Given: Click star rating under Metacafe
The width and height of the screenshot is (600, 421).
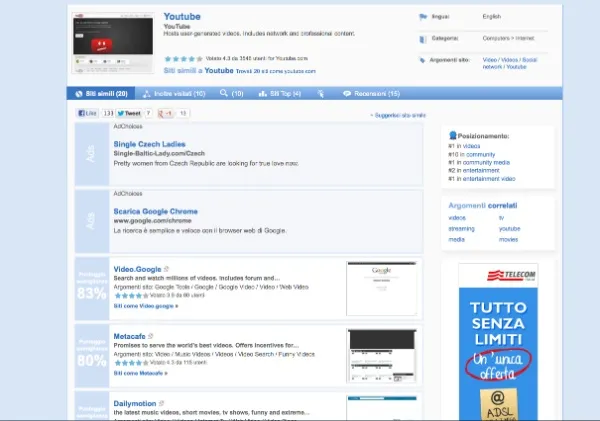Looking at the screenshot, I should click(131, 363).
